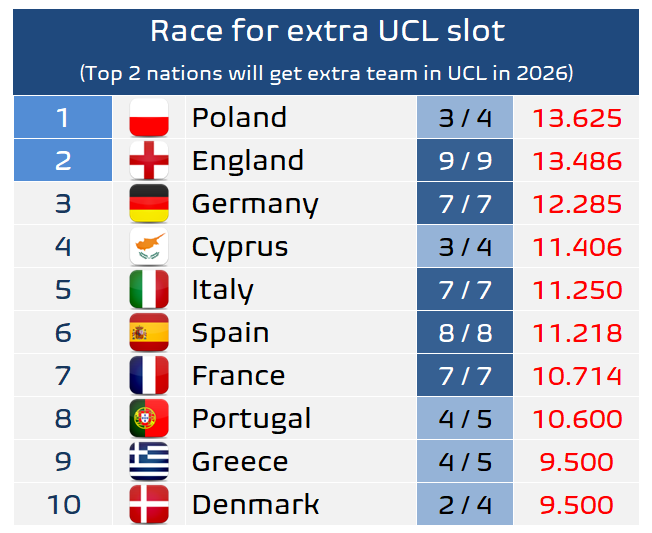Click the Spain flag icon
This screenshot has height=533, width=652.
pos(149,333)
